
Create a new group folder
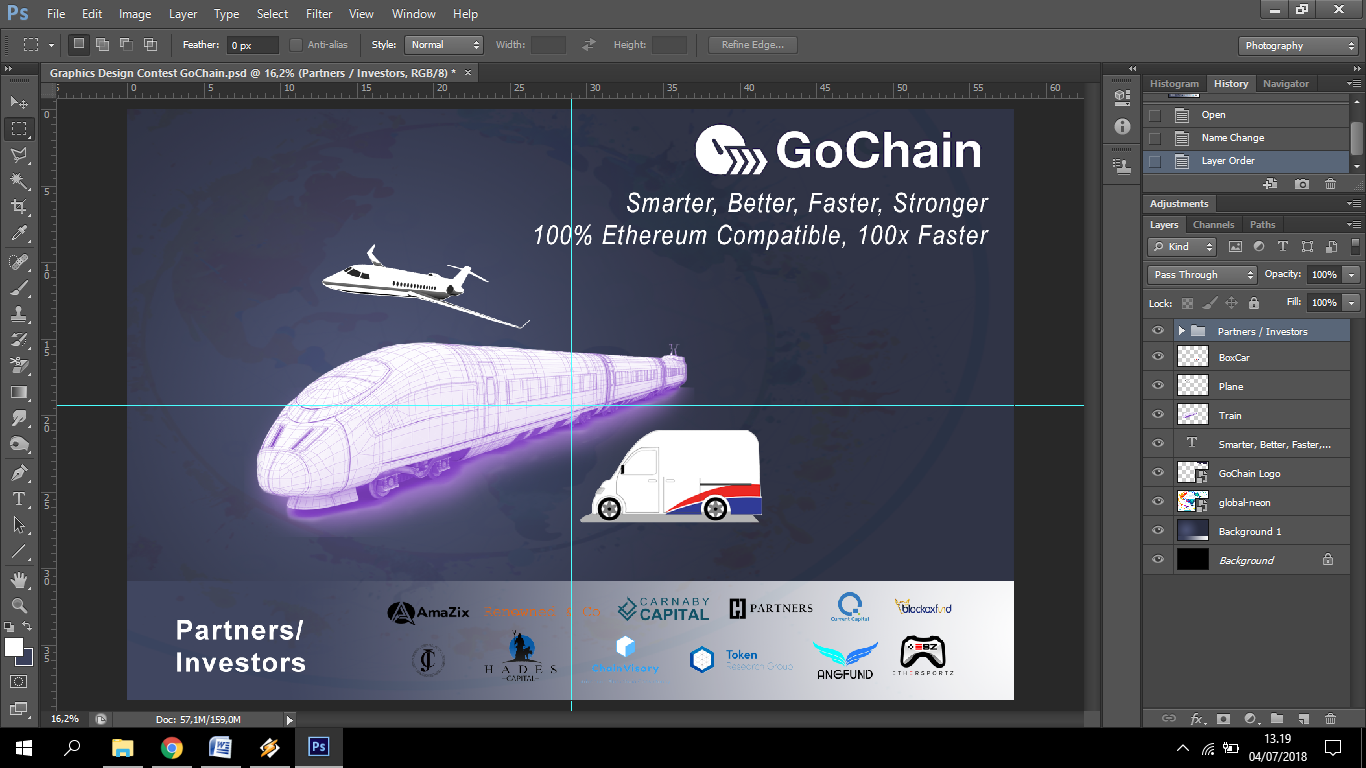tap(1277, 719)
